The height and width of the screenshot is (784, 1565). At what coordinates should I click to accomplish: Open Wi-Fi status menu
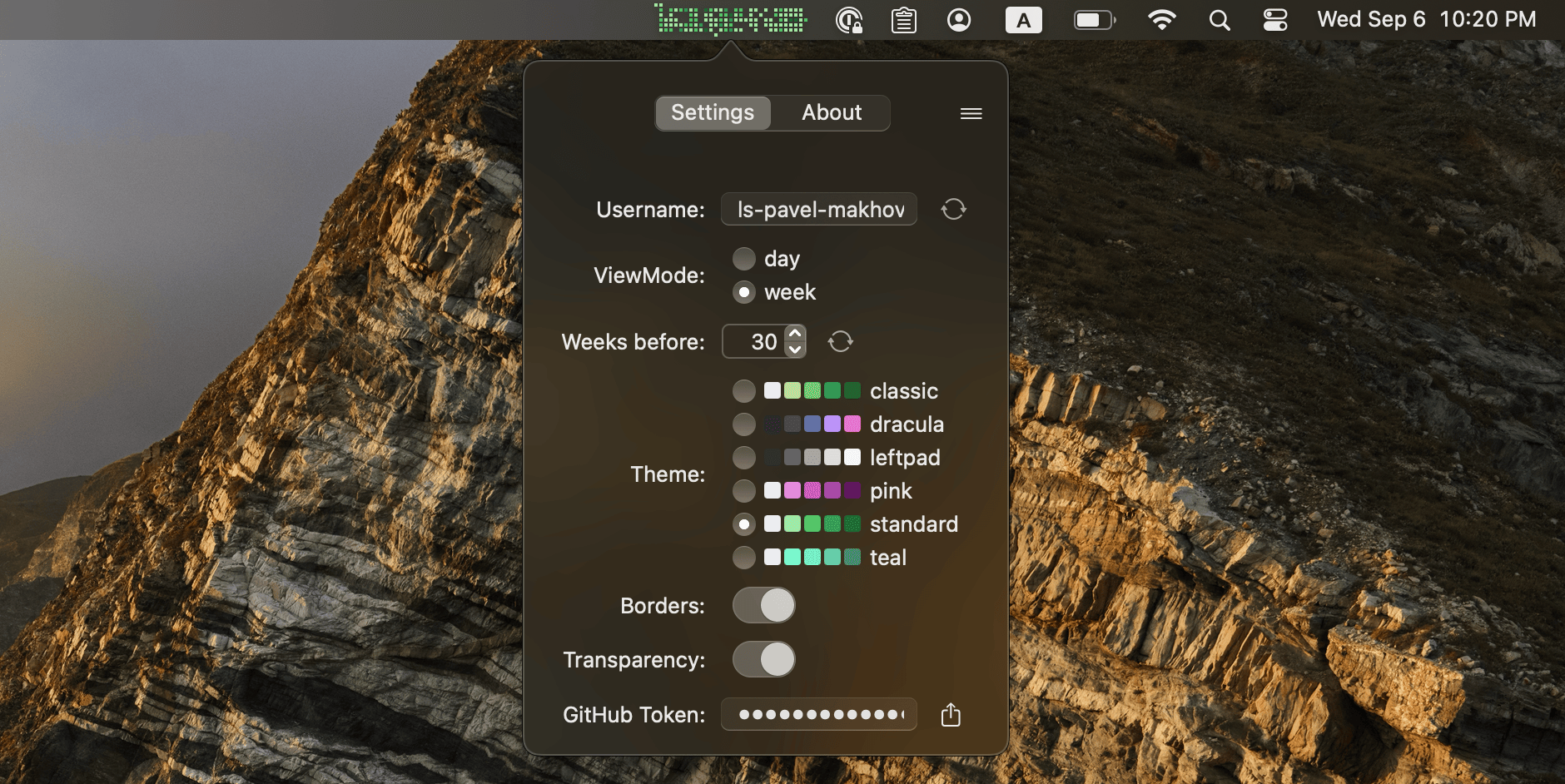1161,20
